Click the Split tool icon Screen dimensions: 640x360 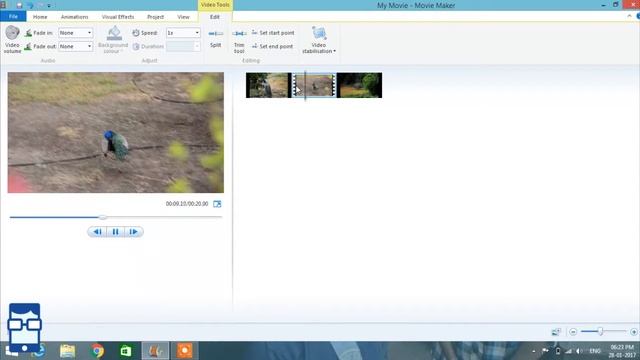216,33
